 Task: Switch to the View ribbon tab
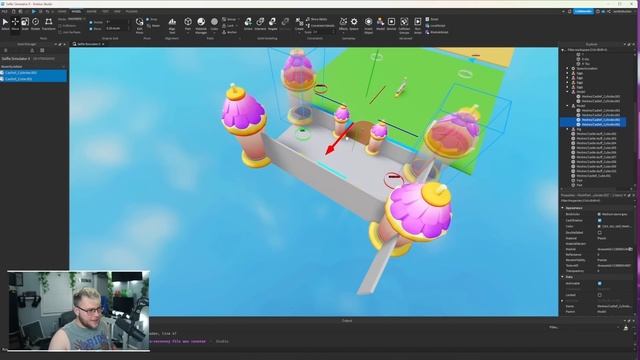(117, 11)
